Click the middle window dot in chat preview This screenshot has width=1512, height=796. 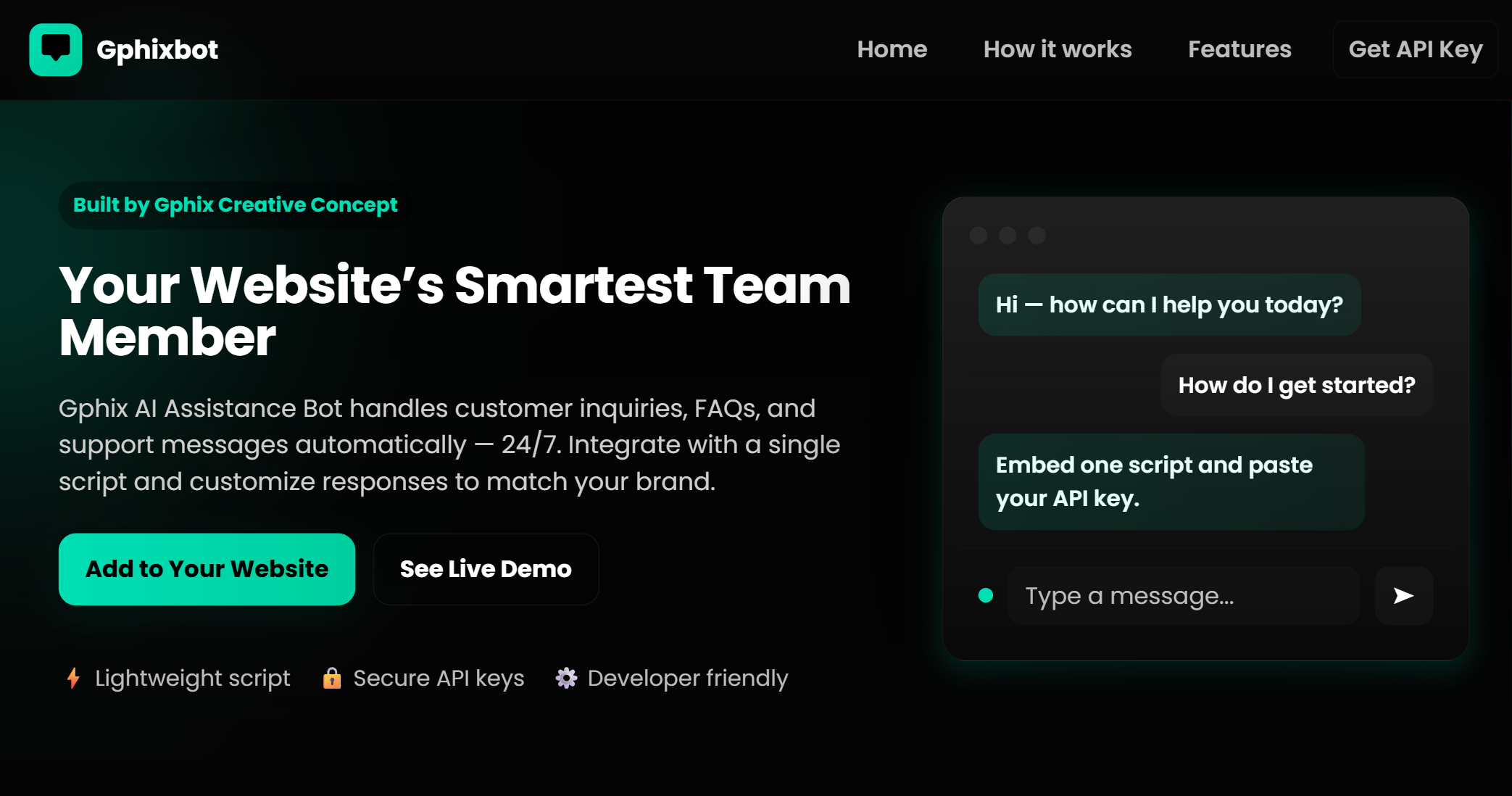point(1008,236)
